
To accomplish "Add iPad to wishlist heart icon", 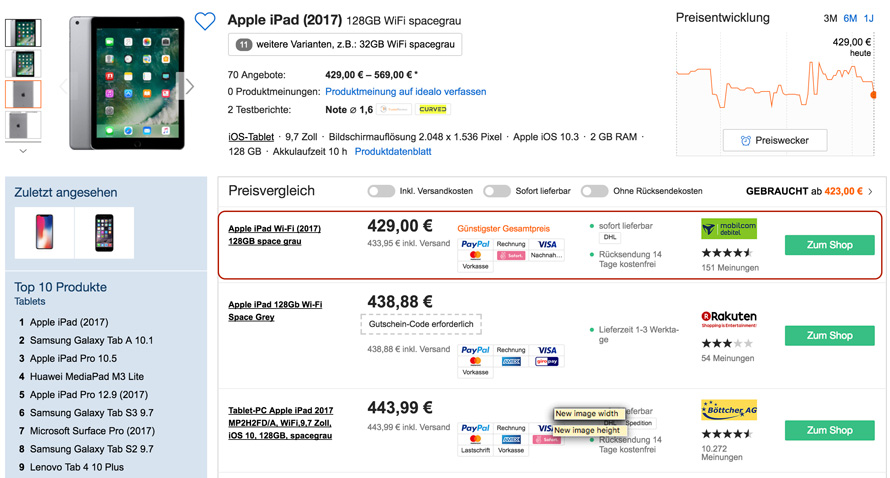I will point(205,21).
